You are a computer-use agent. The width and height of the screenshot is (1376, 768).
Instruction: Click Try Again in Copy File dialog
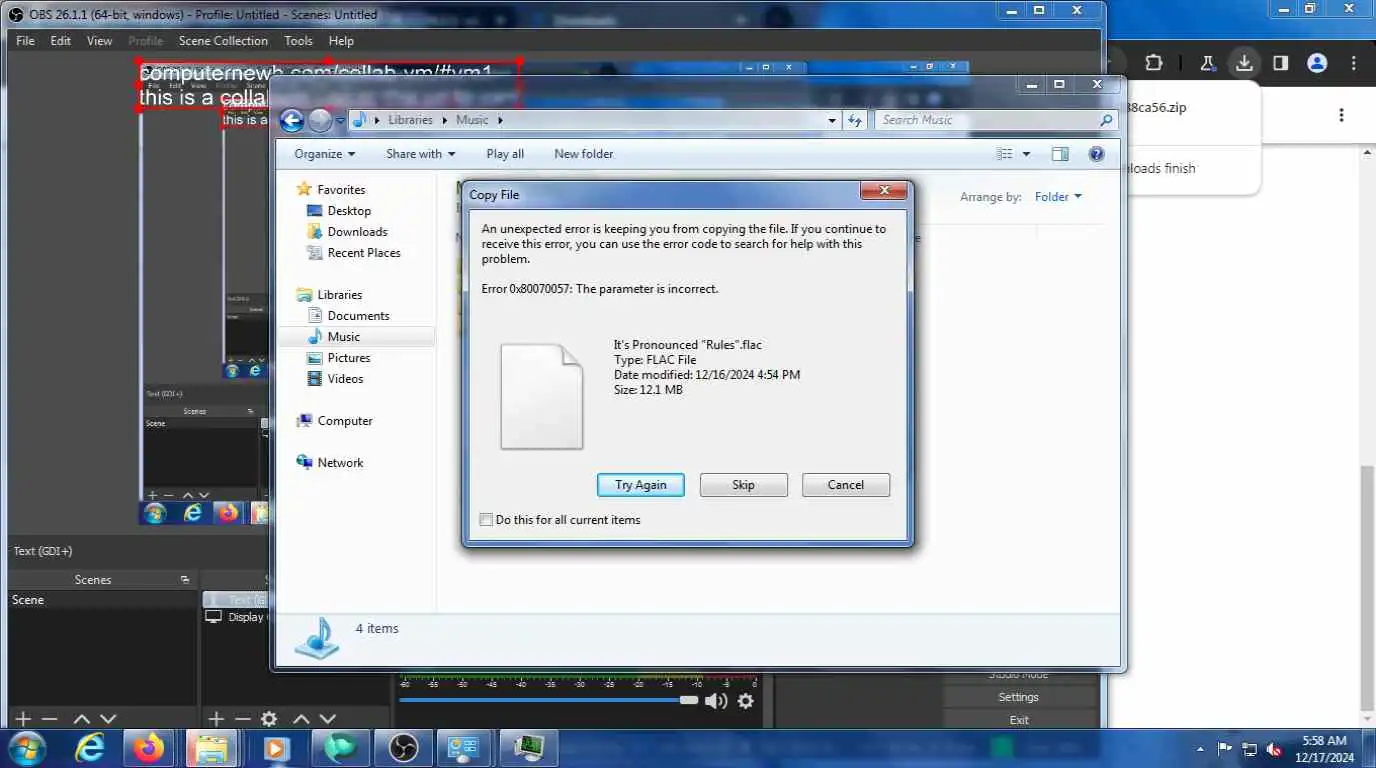coord(640,485)
